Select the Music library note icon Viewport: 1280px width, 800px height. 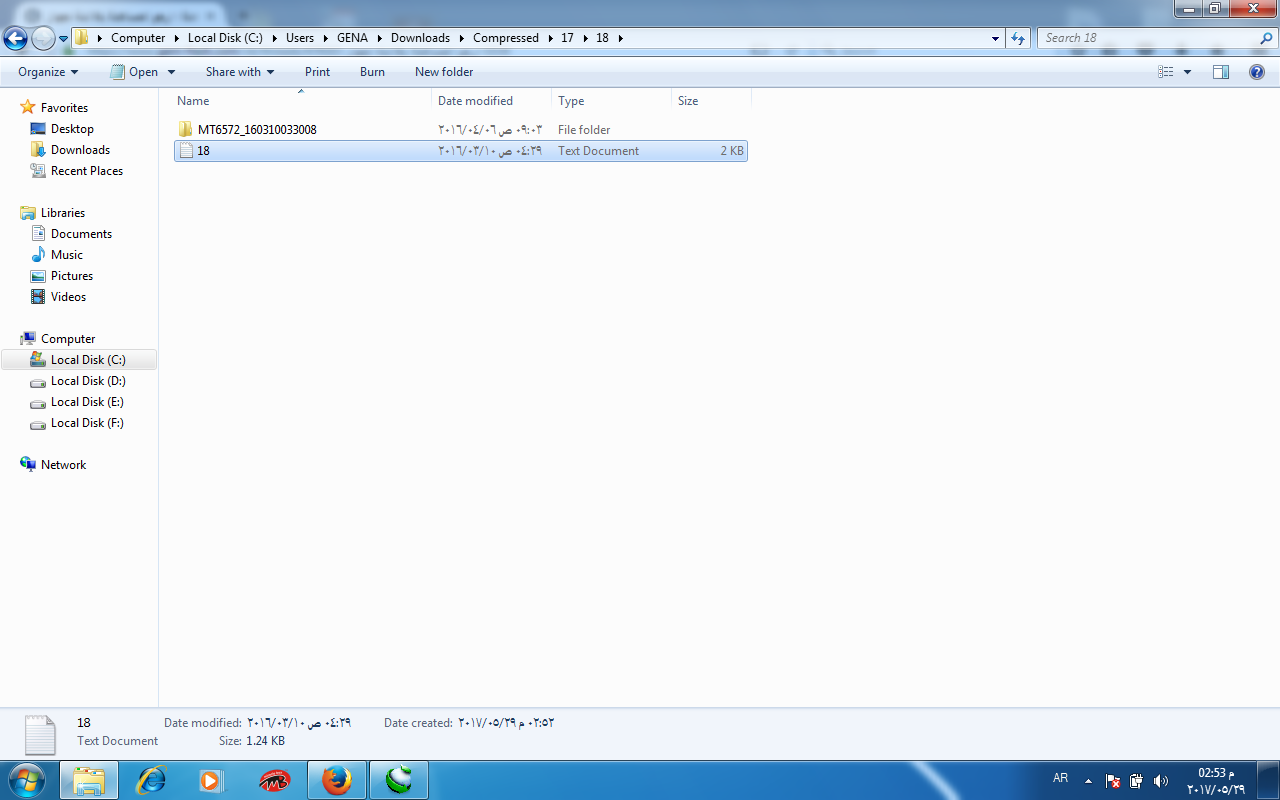(x=38, y=255)
